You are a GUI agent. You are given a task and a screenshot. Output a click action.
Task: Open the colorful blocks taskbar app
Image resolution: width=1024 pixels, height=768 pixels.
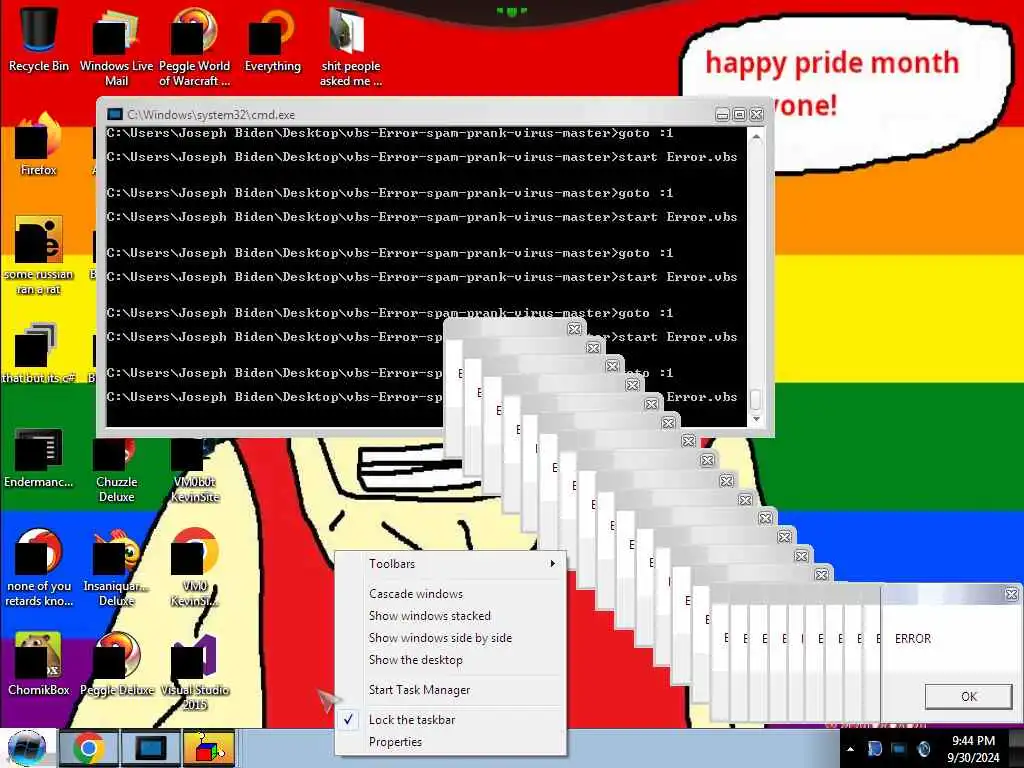[208, 748]
